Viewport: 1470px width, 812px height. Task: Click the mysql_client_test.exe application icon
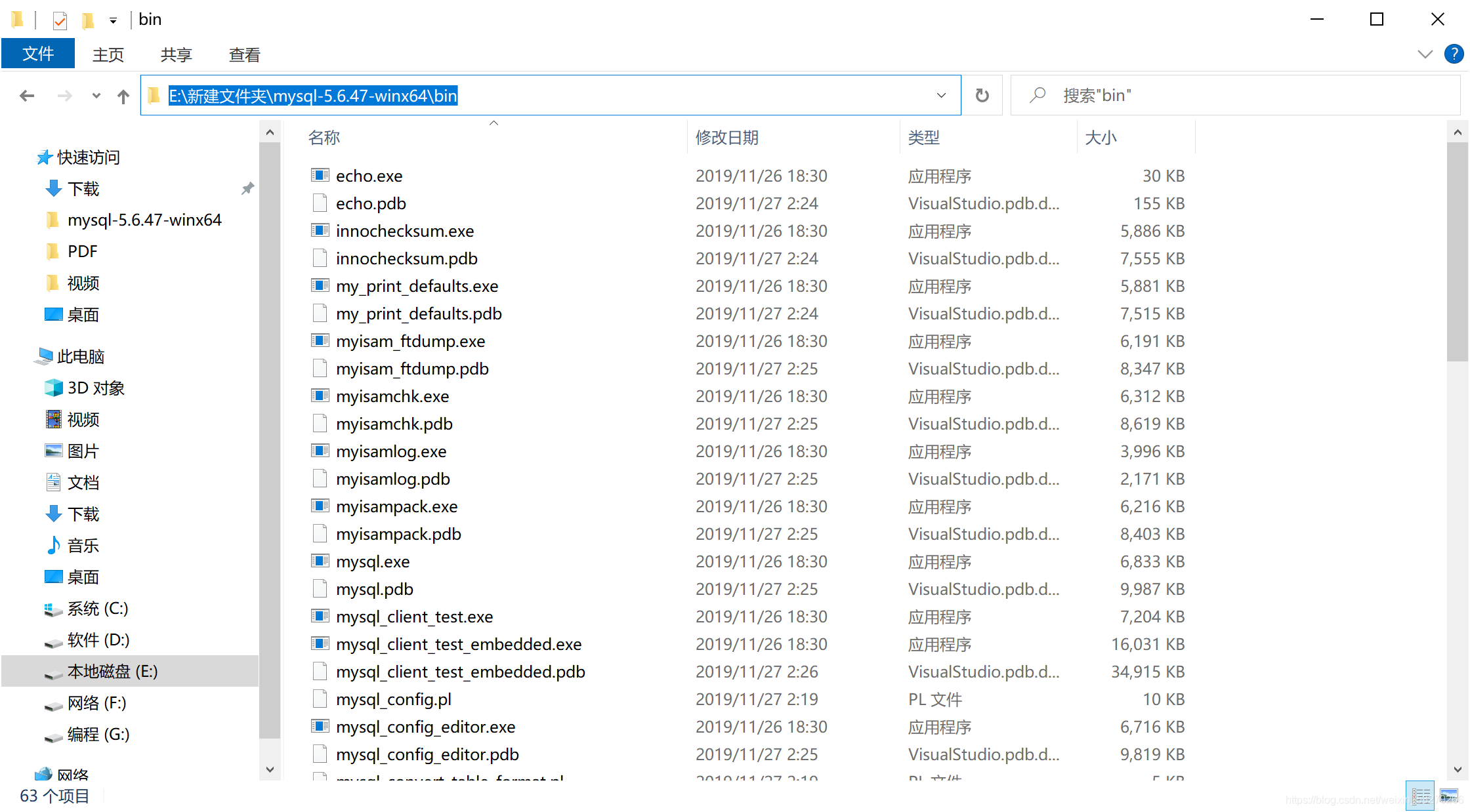click(x=320, y=616)
